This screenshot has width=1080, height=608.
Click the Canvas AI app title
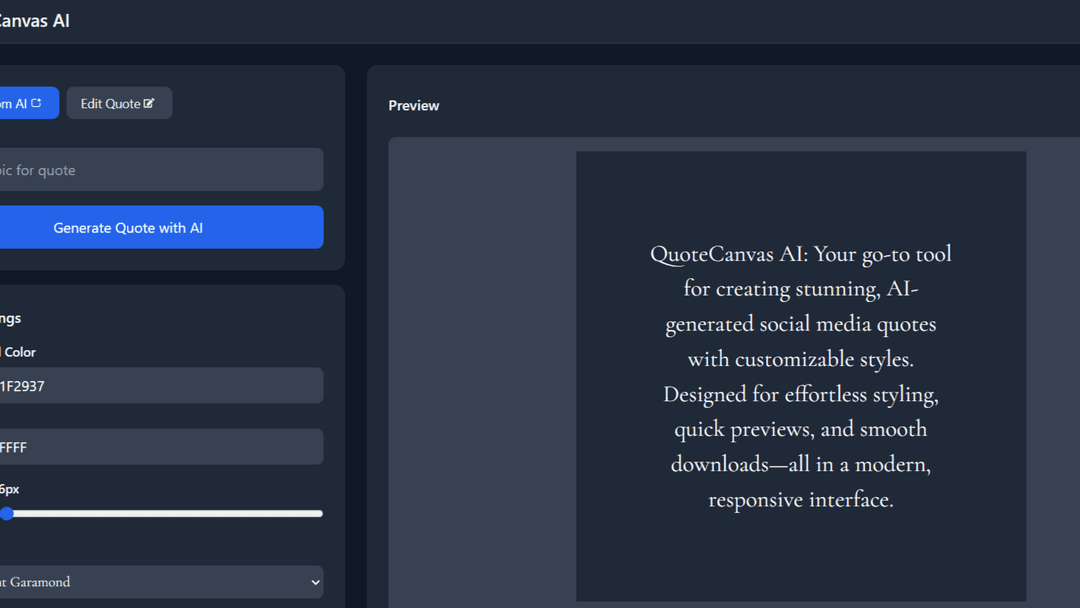coord(34,21)
